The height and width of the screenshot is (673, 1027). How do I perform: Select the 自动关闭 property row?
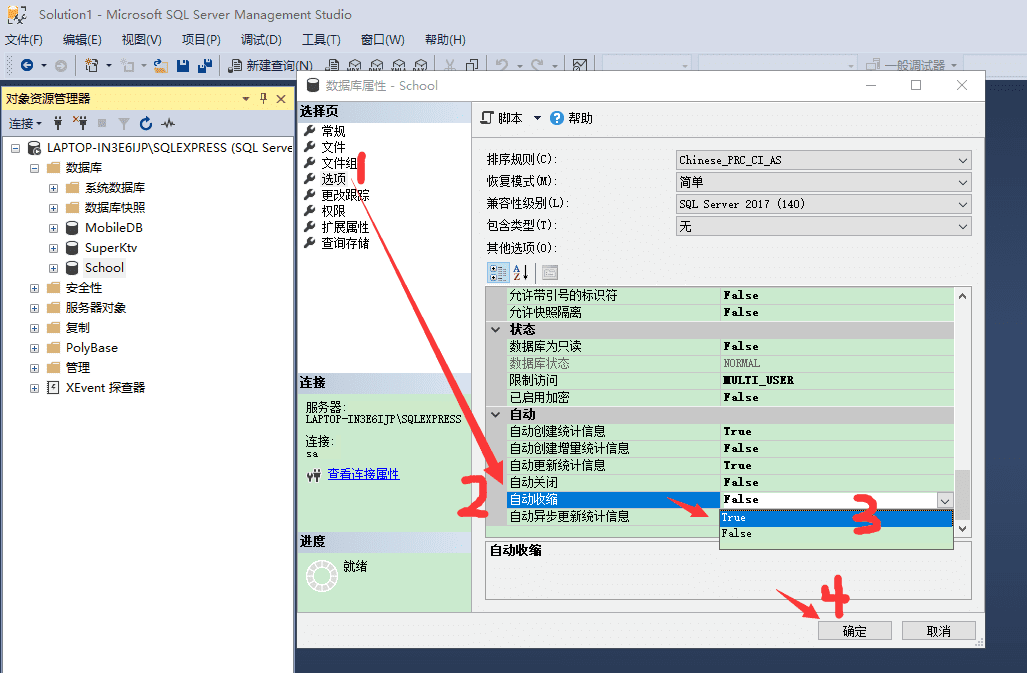[x=731, y=482]
